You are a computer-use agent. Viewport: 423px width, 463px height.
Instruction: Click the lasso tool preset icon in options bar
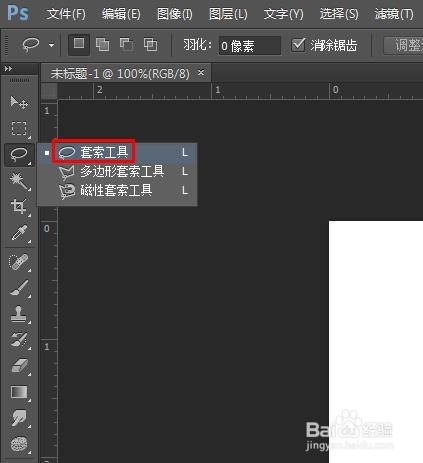click(31, 44)
